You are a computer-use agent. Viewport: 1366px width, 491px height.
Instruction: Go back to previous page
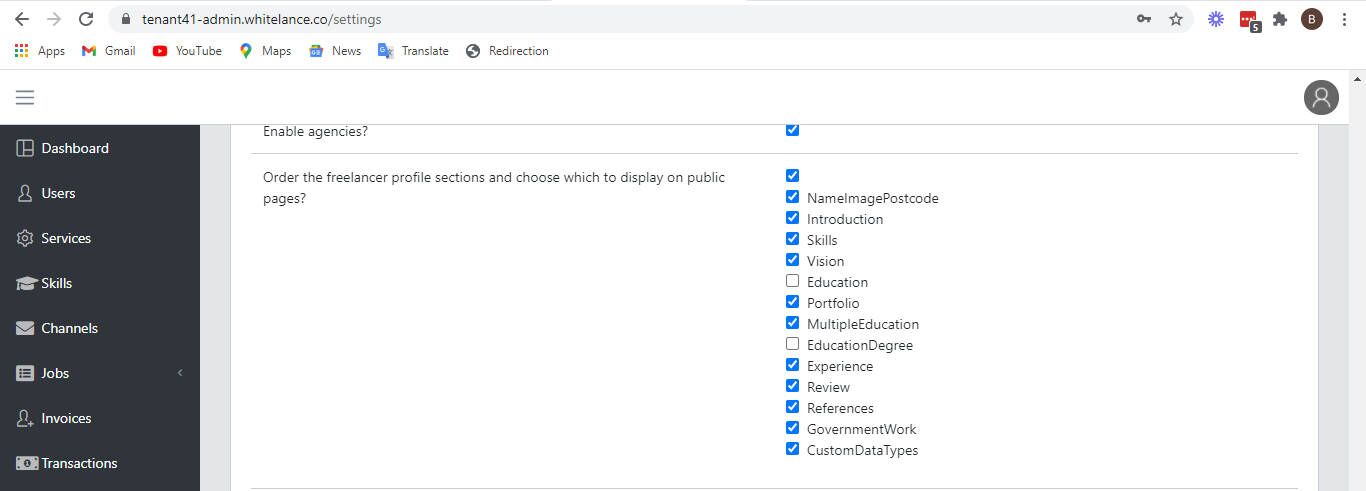[x=22, y=19]
